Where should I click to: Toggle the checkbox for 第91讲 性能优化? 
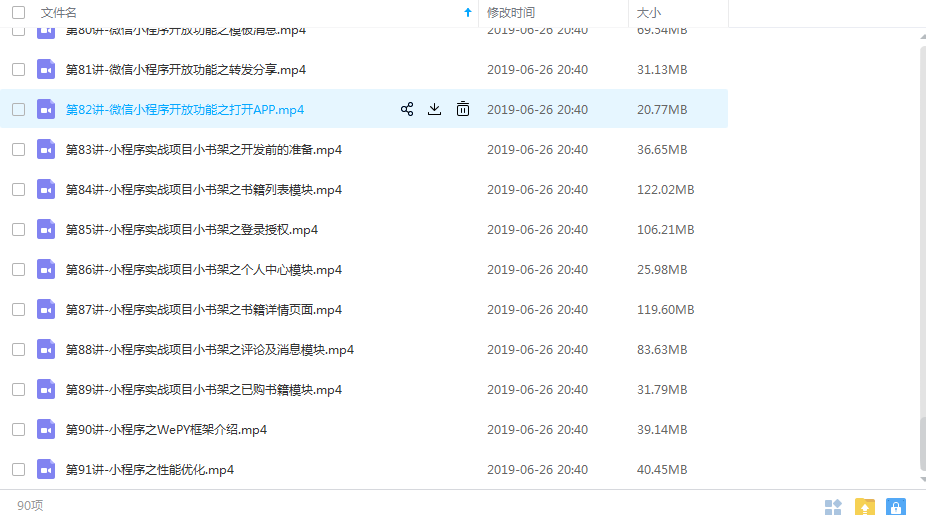click(x=18, y=469)
